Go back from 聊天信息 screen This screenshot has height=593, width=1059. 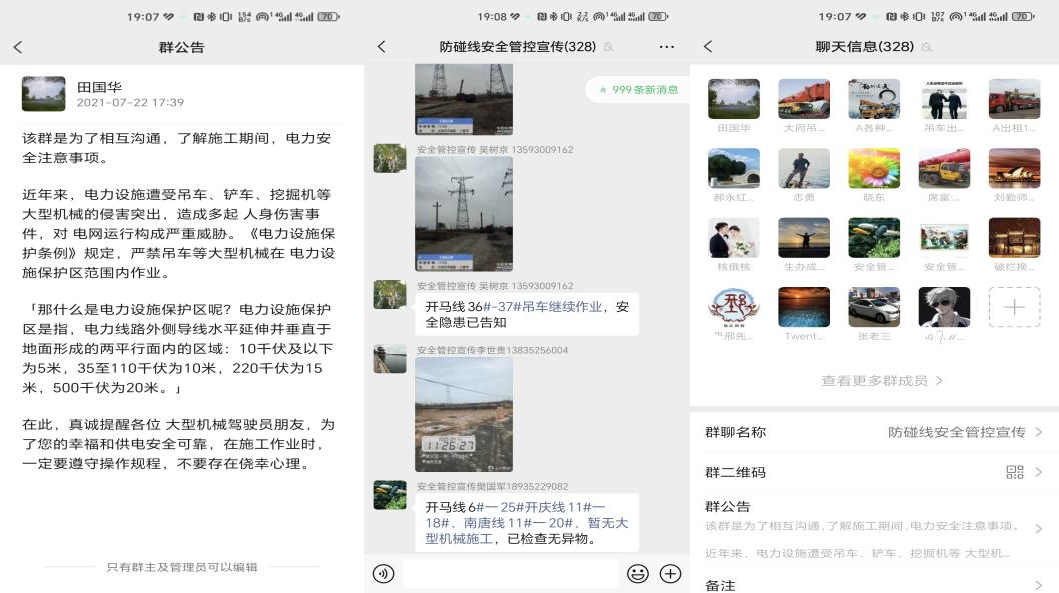click(708, 48)
